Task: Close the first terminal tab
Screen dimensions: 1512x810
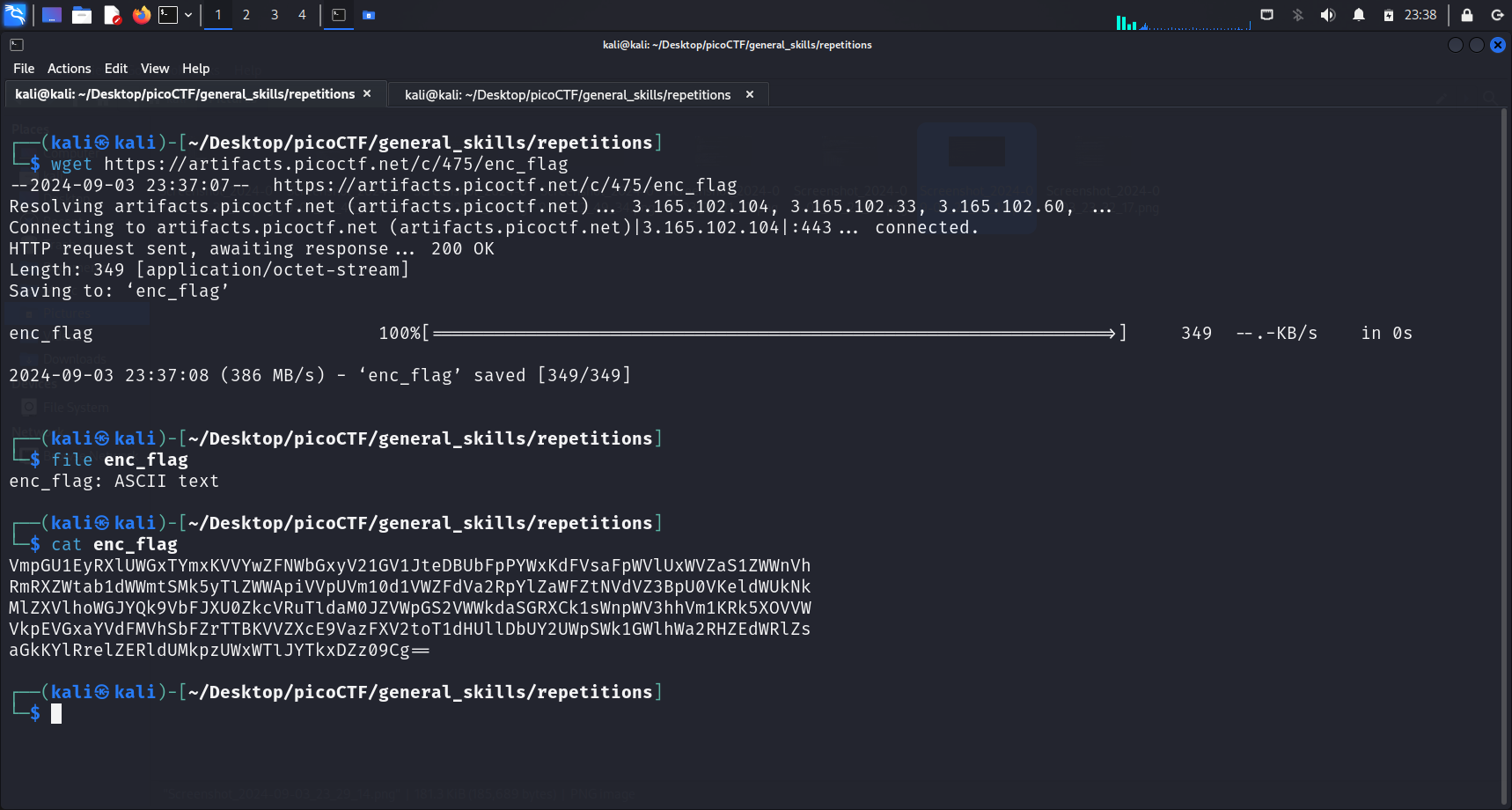Action: tap(367, 94)
